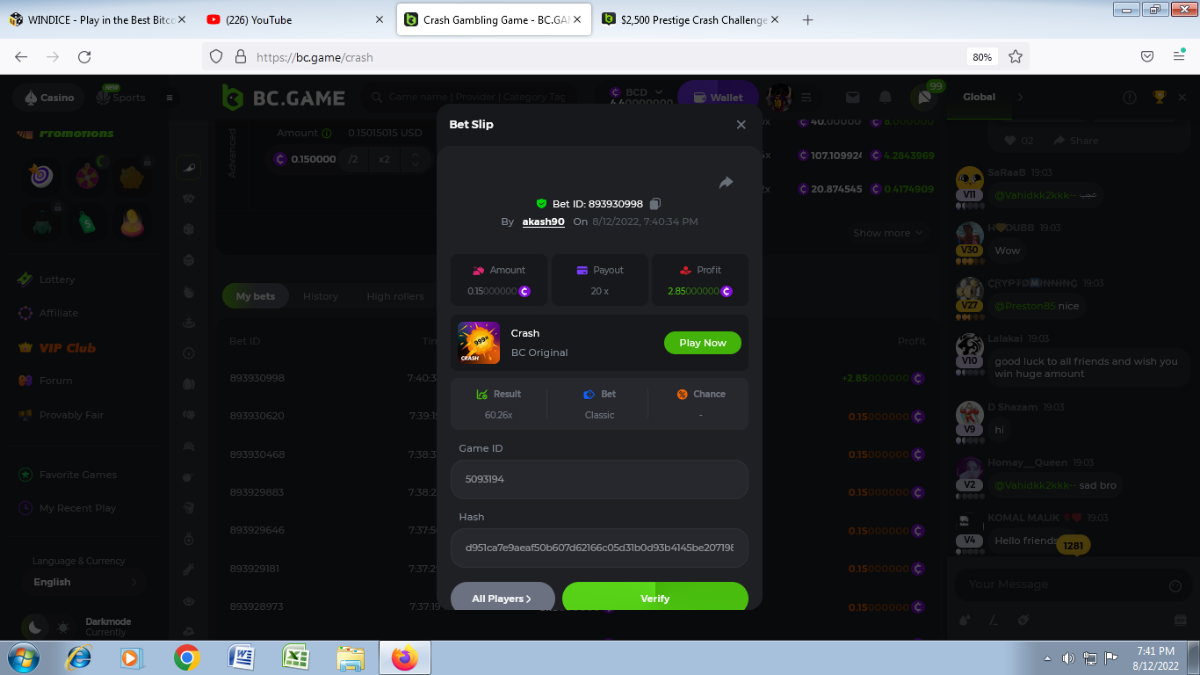Close the Bet Slip dialog
Image resolution: width=1200 pixels, height=675 pixels.
(x=741, y=125)
